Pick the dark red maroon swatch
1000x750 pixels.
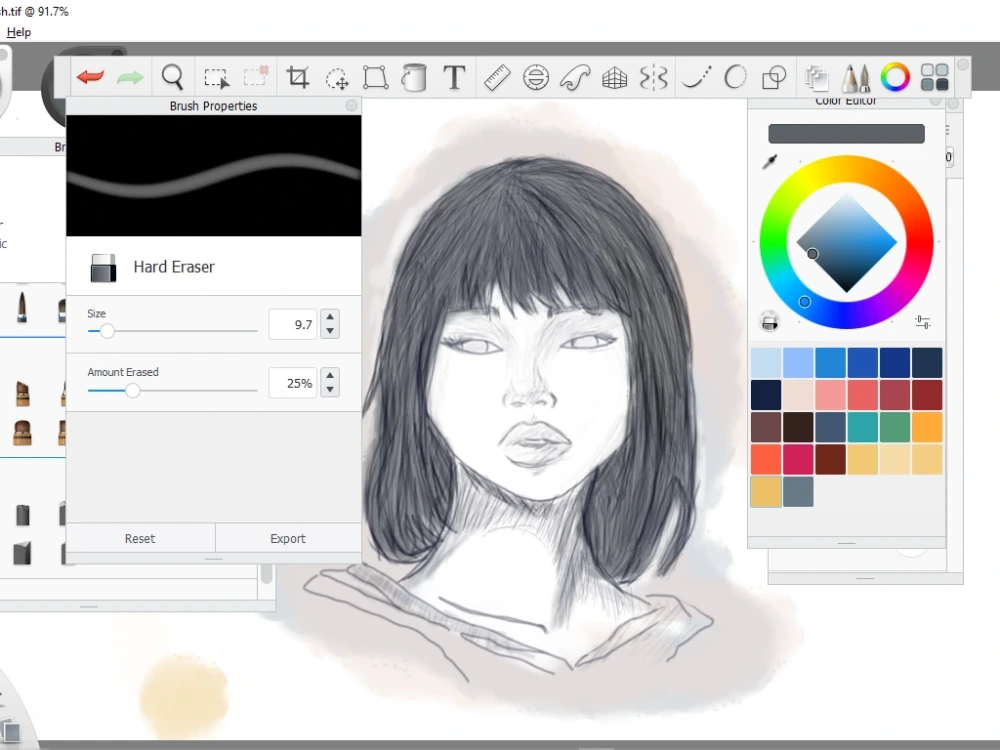click(927, 395)
